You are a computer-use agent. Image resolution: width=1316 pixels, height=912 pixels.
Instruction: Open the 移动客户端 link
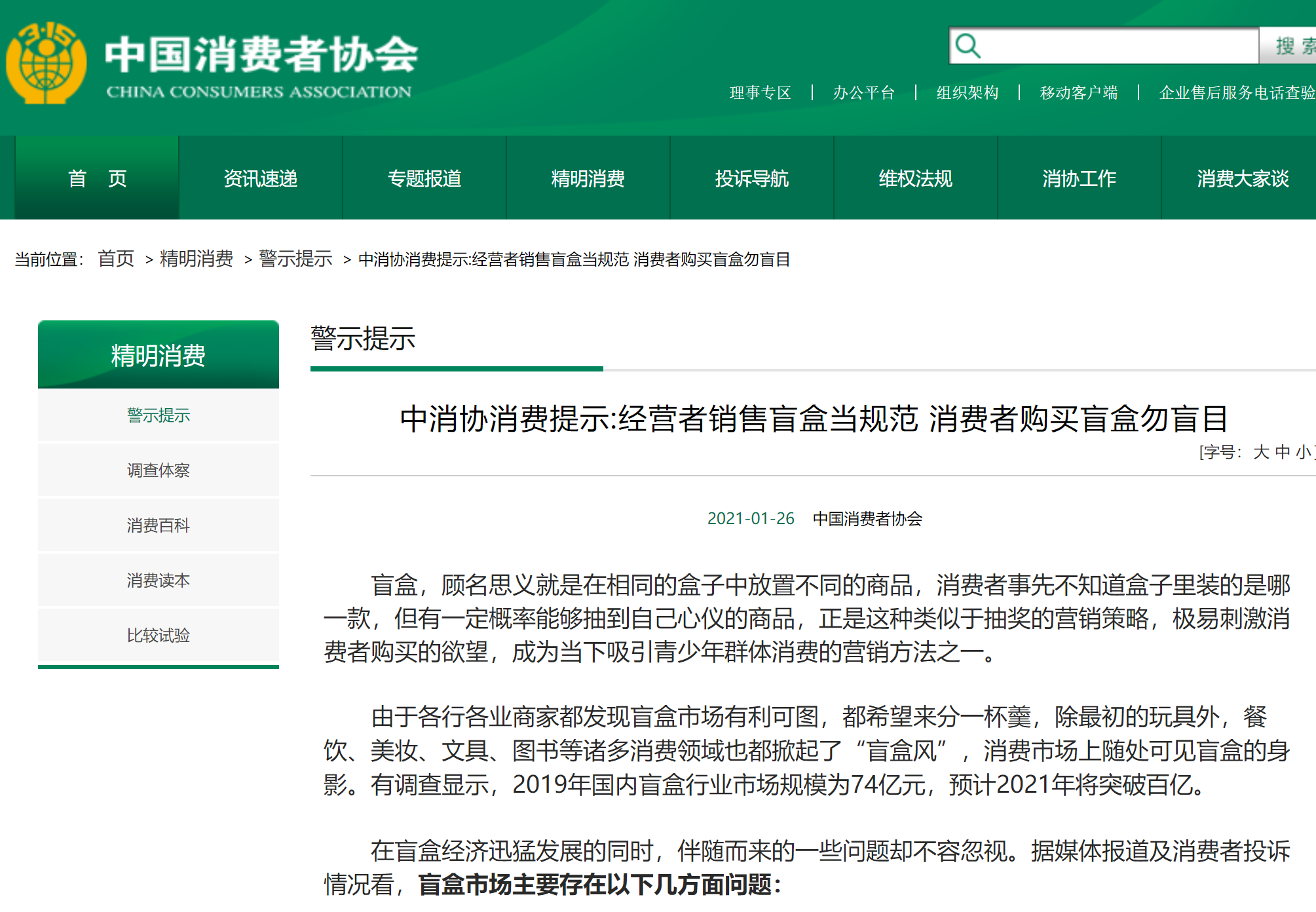point(1078,93)
